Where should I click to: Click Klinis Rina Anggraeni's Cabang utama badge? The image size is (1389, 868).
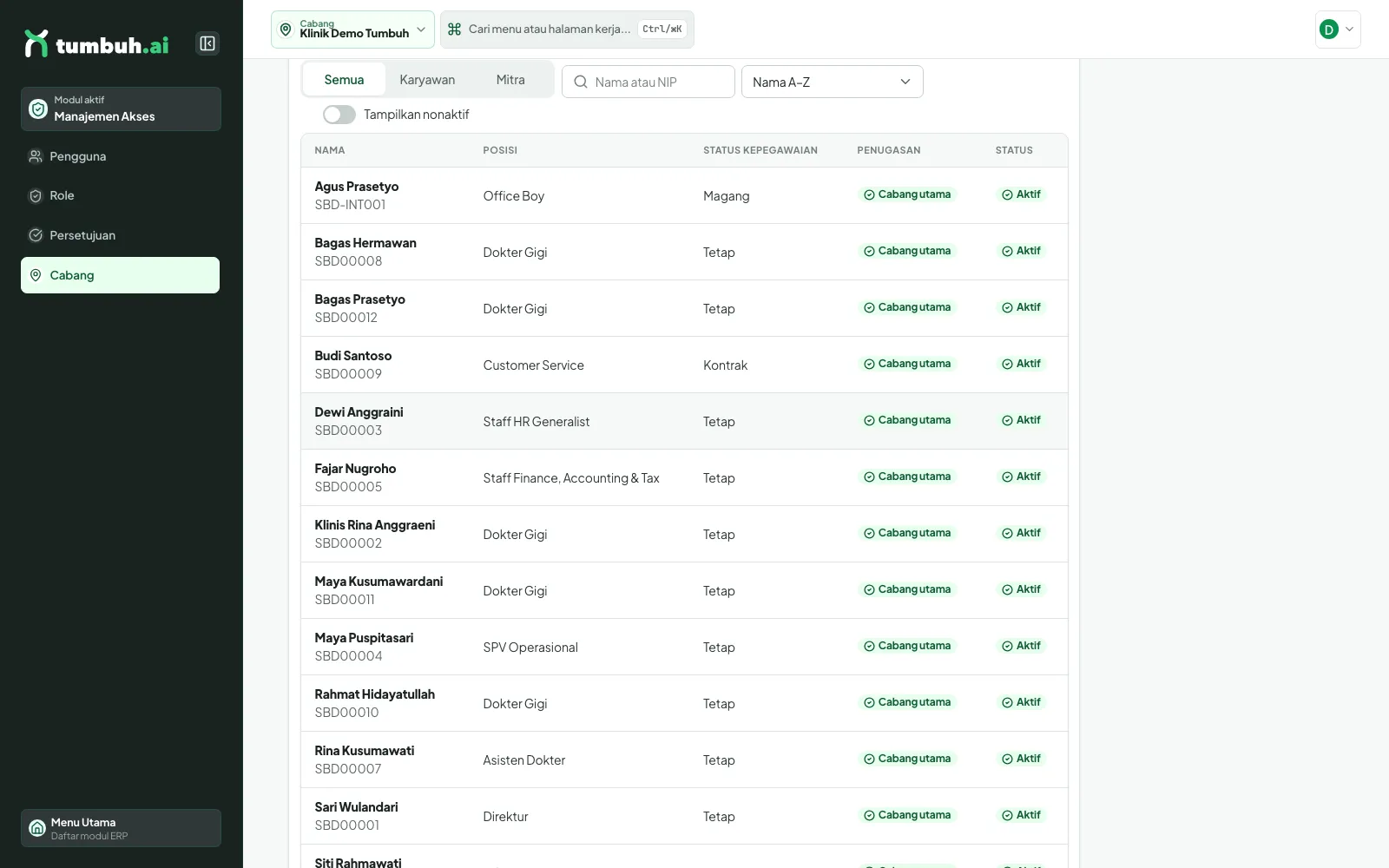tap(907, 533)
